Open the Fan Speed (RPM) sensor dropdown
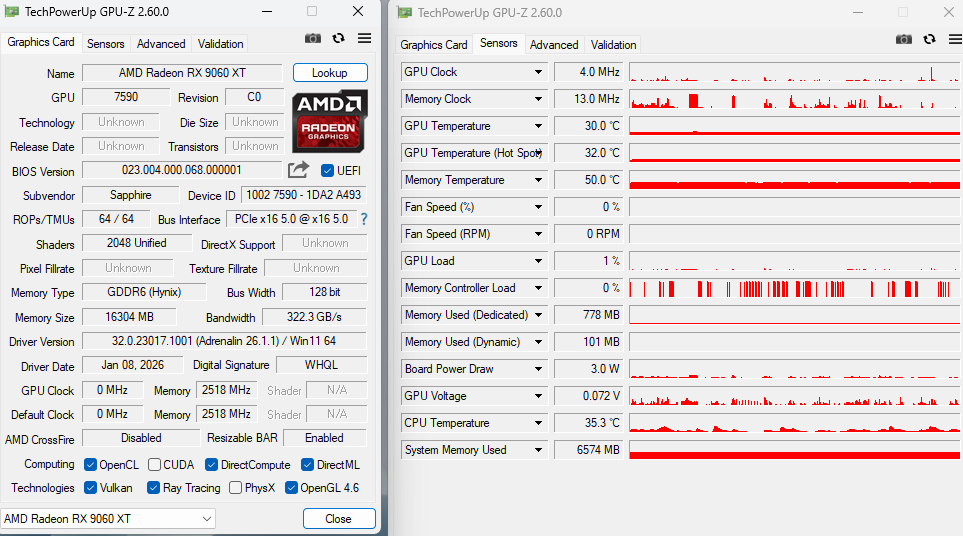This screenshot has width=963, height=536. 538,234
